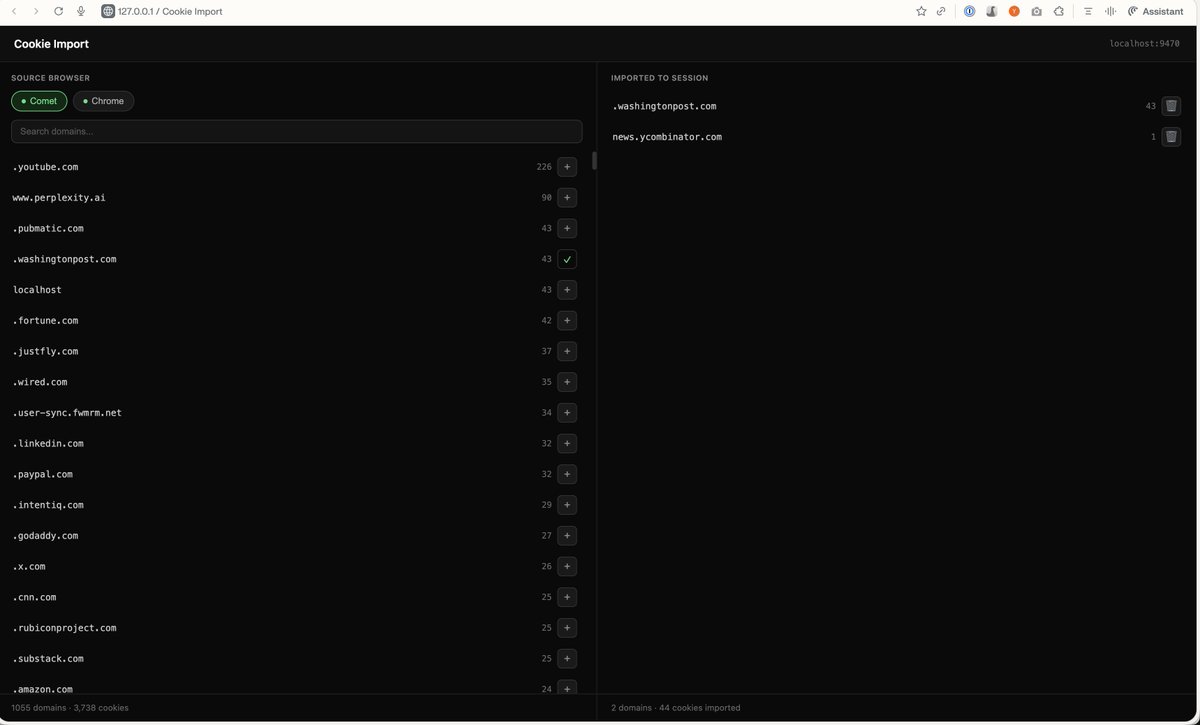Open the camera screenshot tool

click(x=1036, y=11)
